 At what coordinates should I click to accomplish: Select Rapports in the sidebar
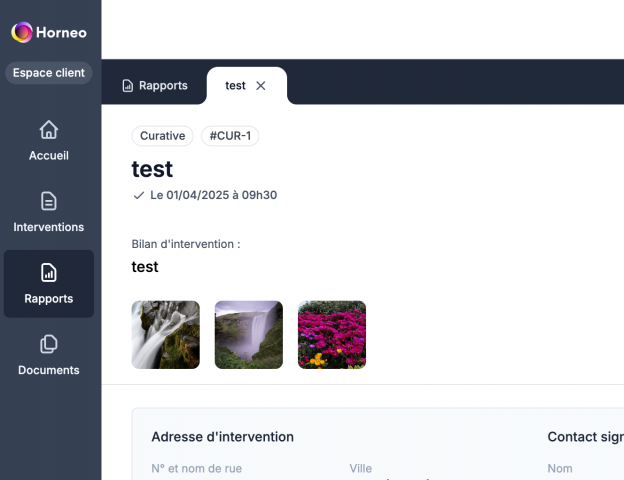[x=49, y=284]
